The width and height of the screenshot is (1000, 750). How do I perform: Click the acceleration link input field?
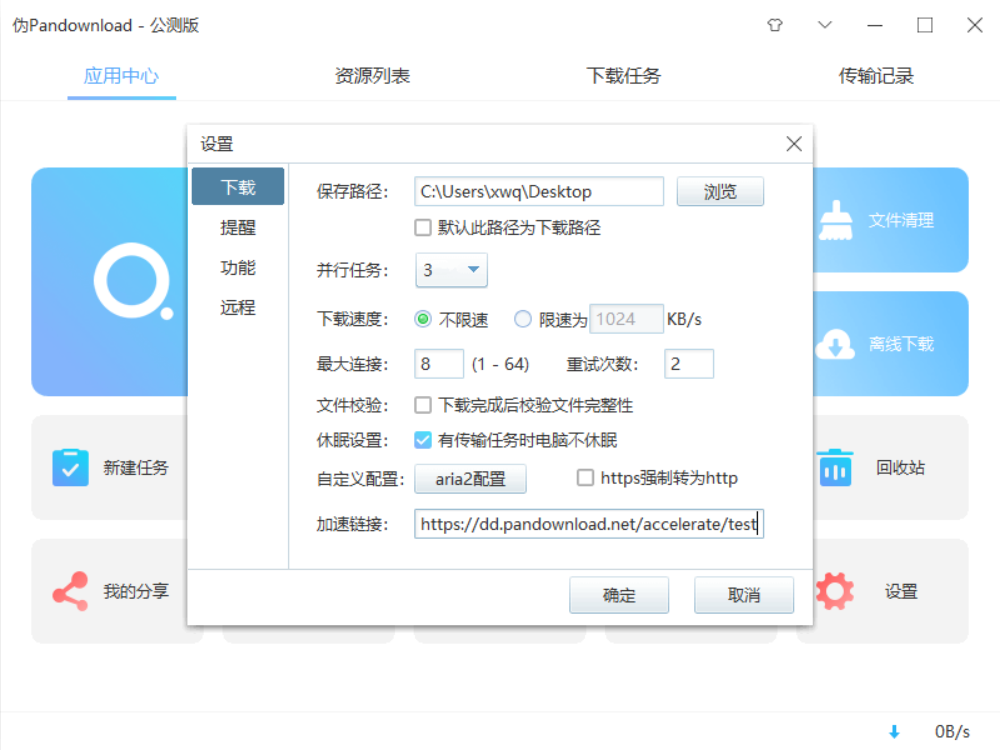[x=588, y=524]
